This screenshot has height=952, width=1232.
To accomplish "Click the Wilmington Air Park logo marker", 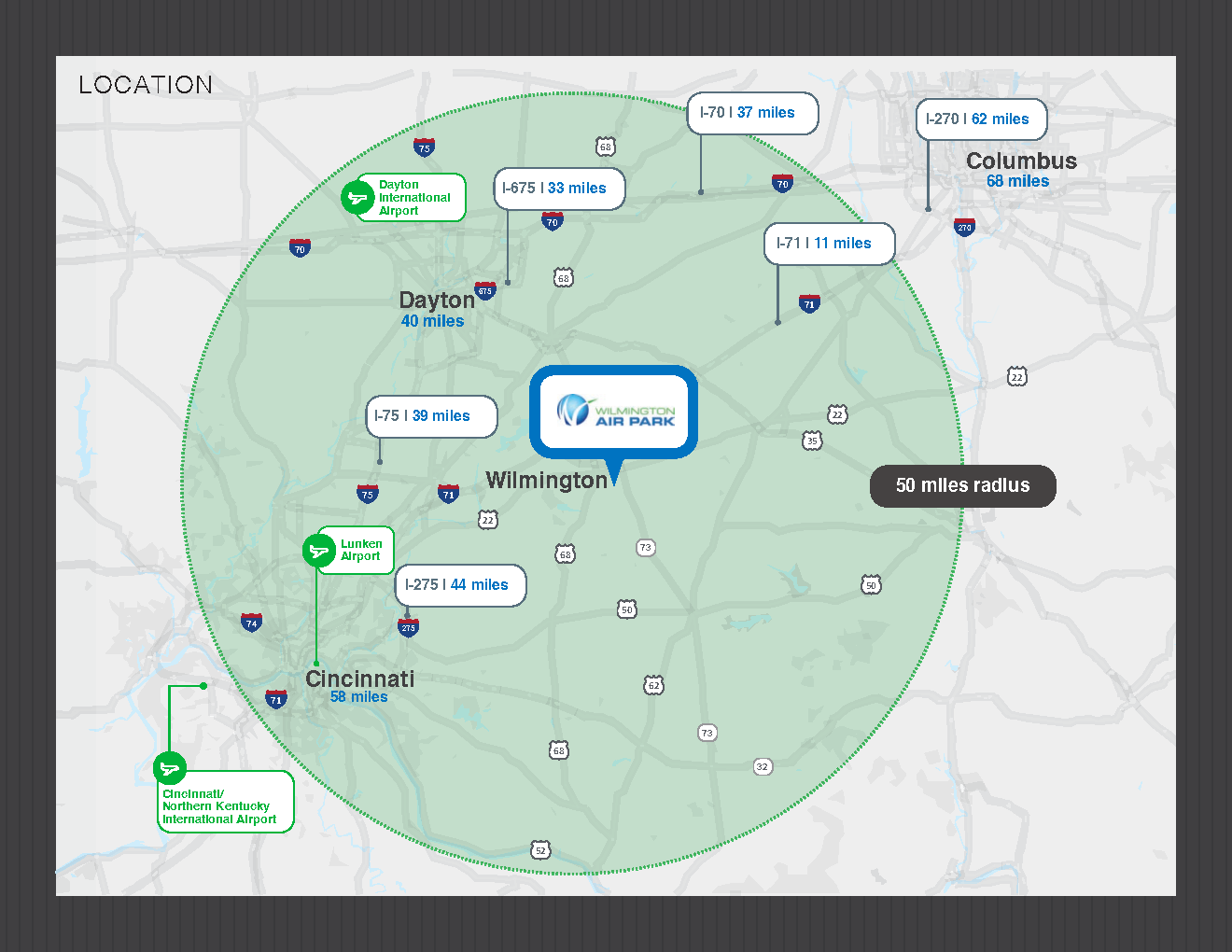I will pos(614,413).
